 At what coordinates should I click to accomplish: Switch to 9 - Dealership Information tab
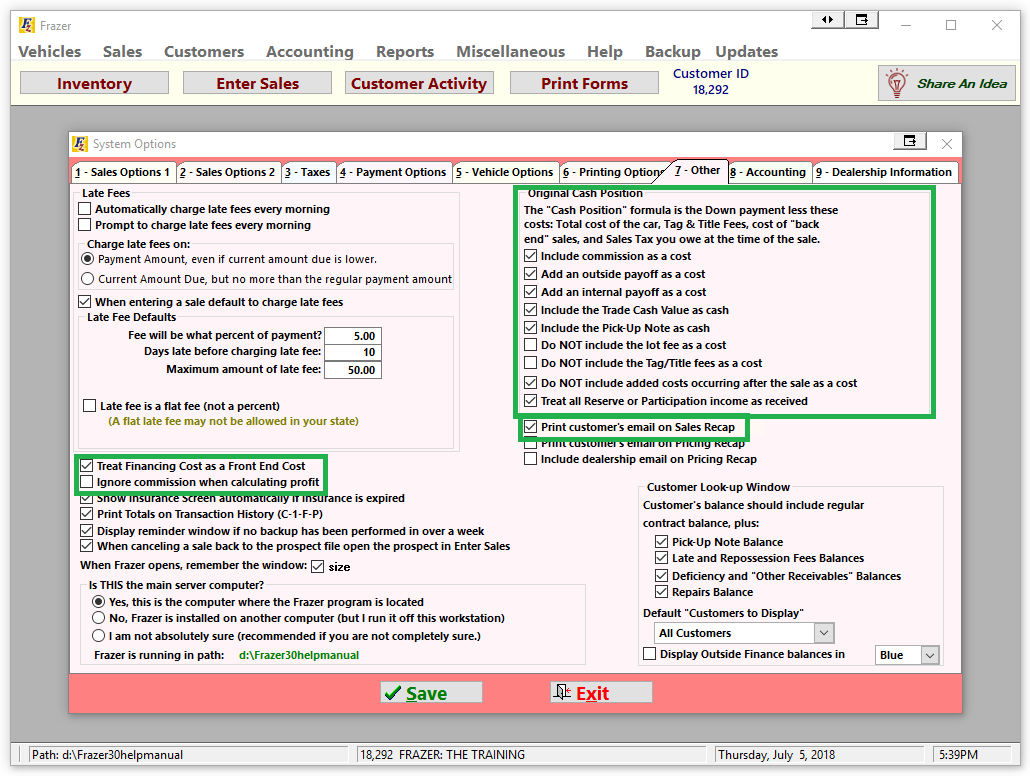(x=884, y=172)
